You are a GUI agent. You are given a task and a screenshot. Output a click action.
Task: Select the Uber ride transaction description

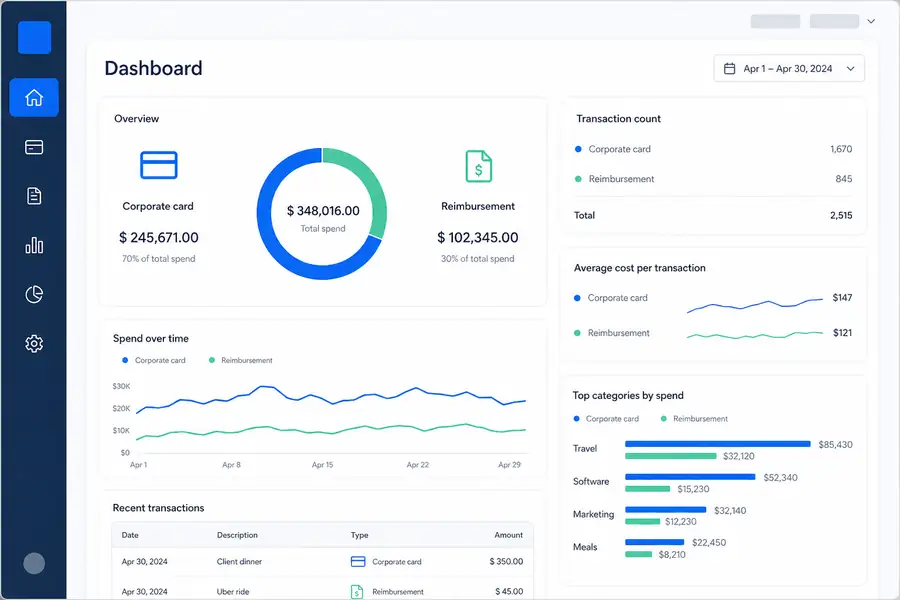(233, 591)
